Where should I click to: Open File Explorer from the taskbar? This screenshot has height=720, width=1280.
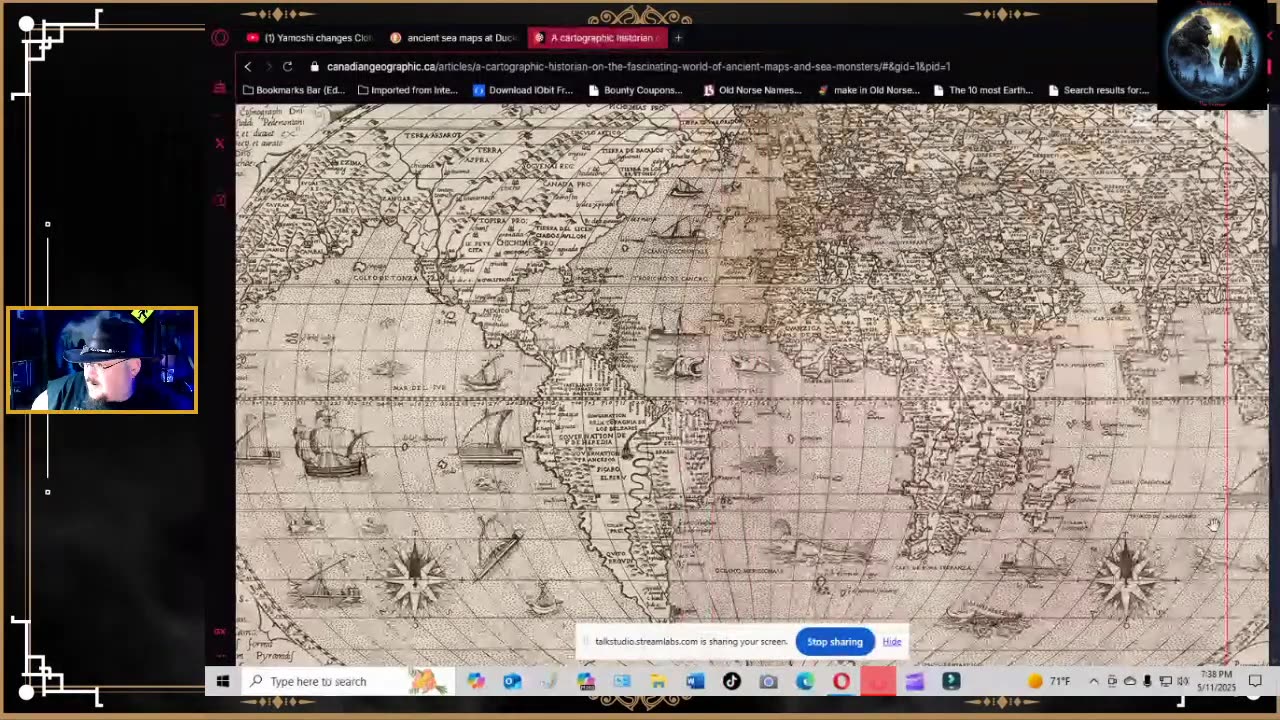coord(658,682)
